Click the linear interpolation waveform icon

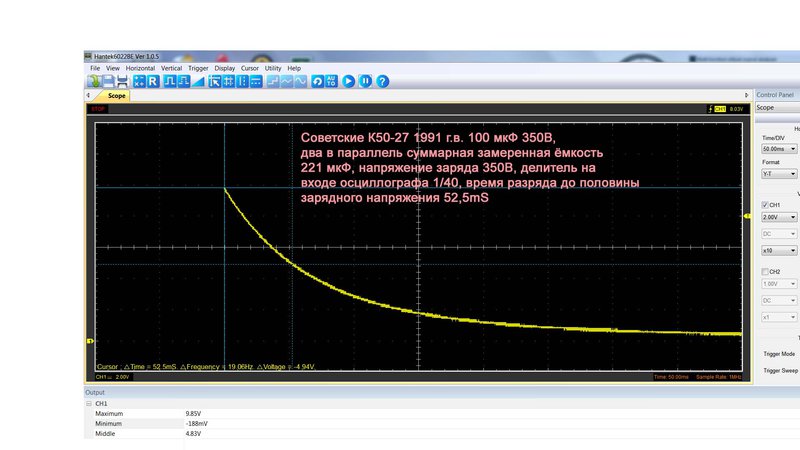click(x=287, y=81)
